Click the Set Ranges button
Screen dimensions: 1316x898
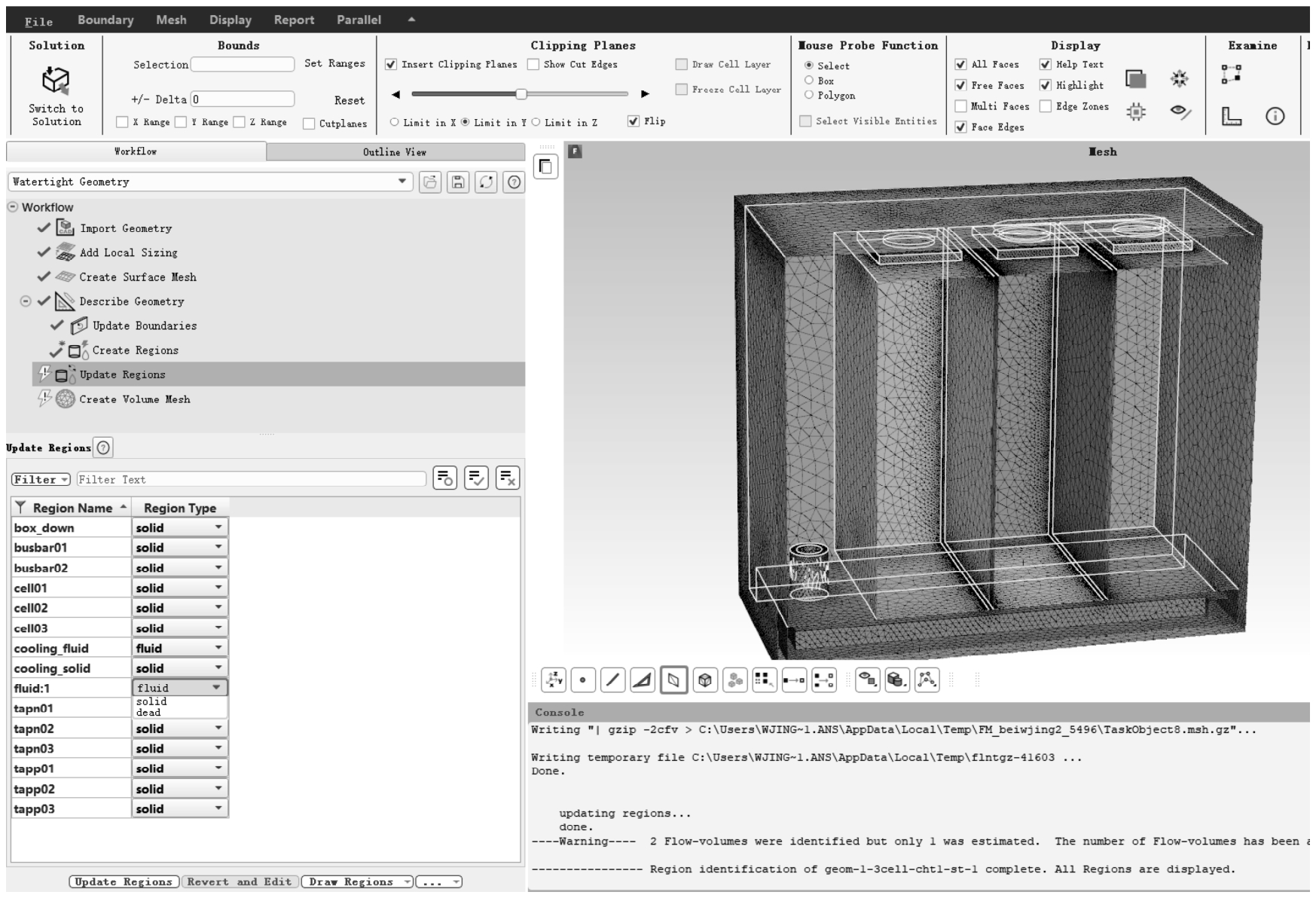click(x=334, y=64)
